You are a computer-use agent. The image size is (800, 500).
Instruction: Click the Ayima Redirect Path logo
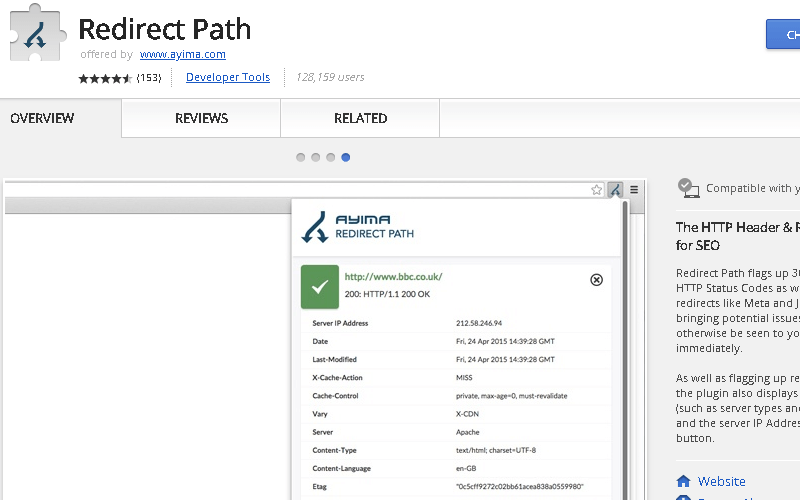point(358,227)
